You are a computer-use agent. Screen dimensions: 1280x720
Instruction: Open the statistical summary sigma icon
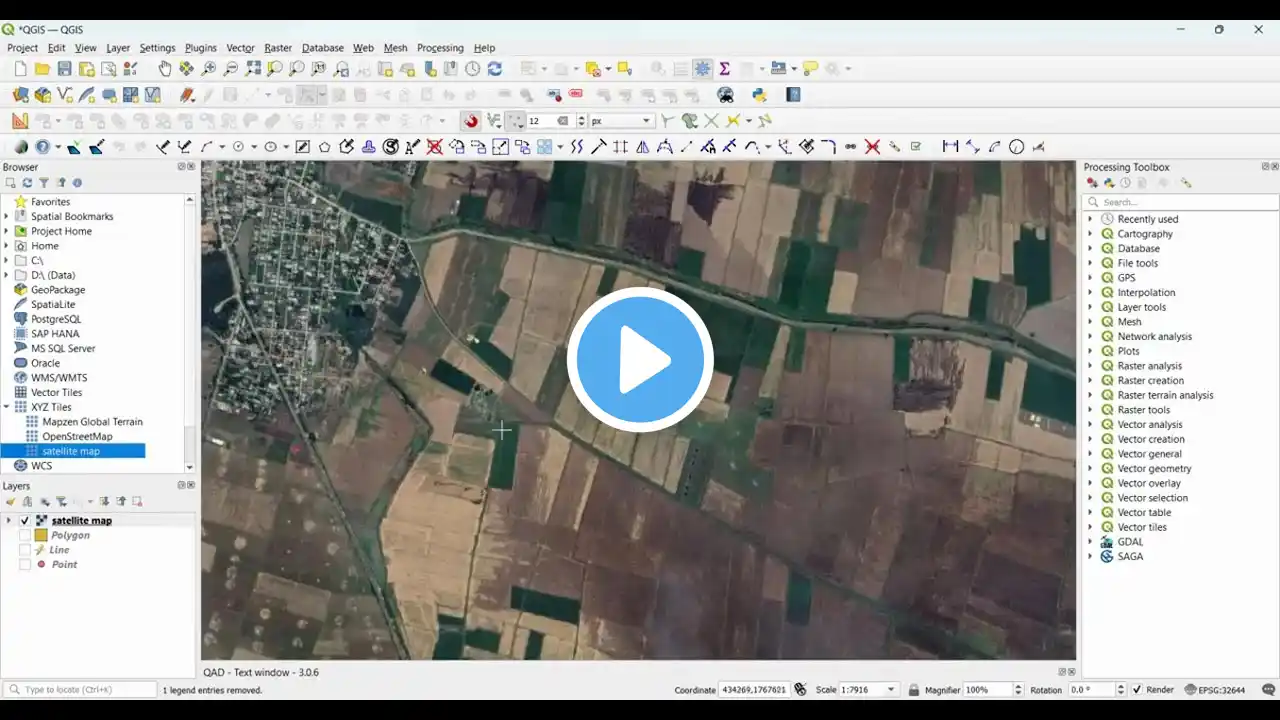click(x=724, y=69)
